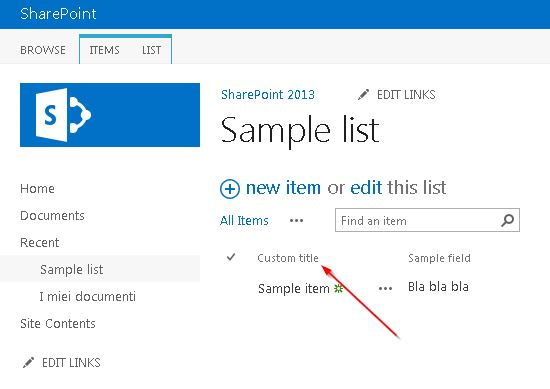Viewport: 550px width, 389px height.
Task: Go to Home in left navigation
Action: point(37,189)
